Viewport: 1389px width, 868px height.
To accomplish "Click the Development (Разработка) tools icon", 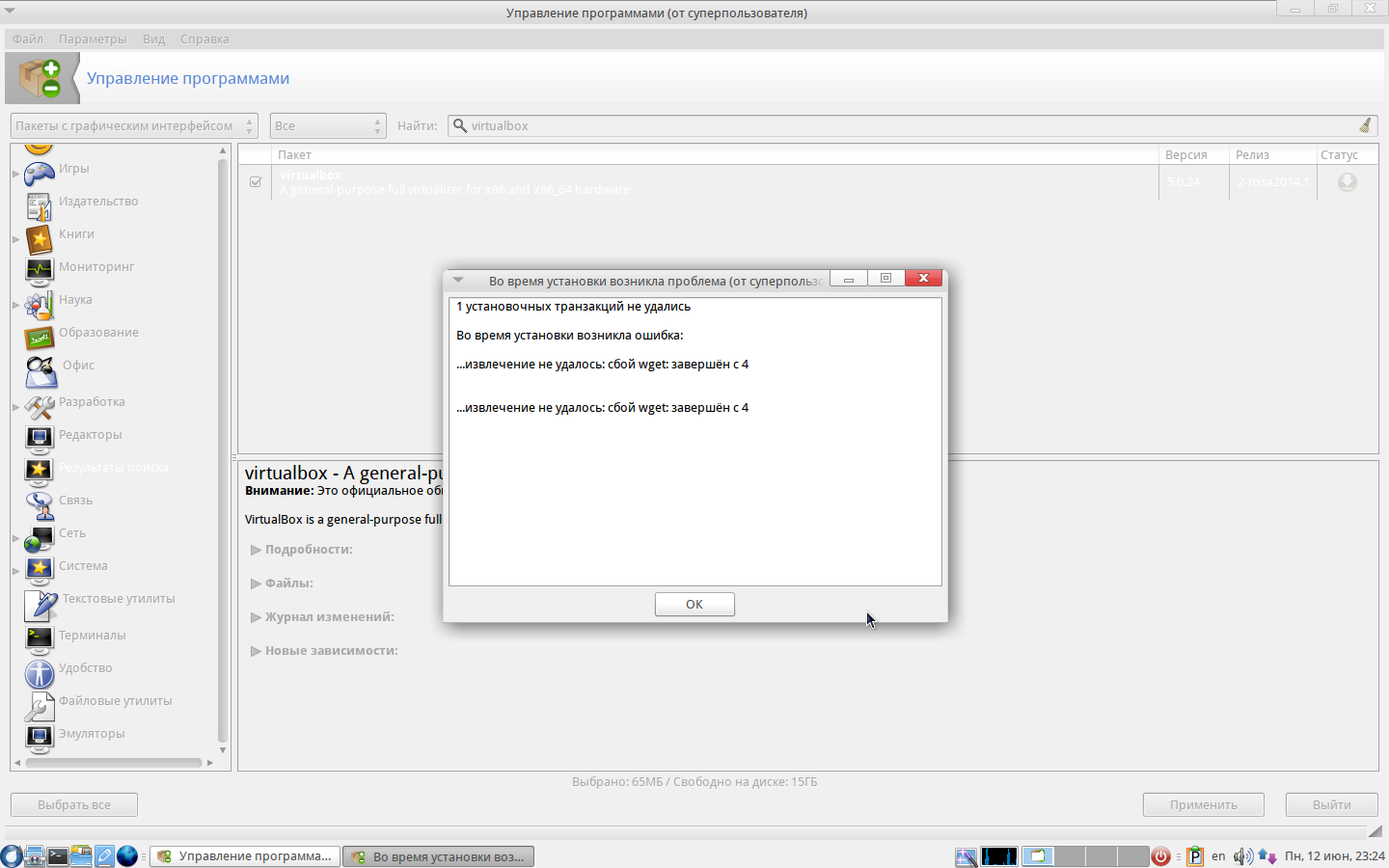I will pyautogui.click(x=40, y=407).
